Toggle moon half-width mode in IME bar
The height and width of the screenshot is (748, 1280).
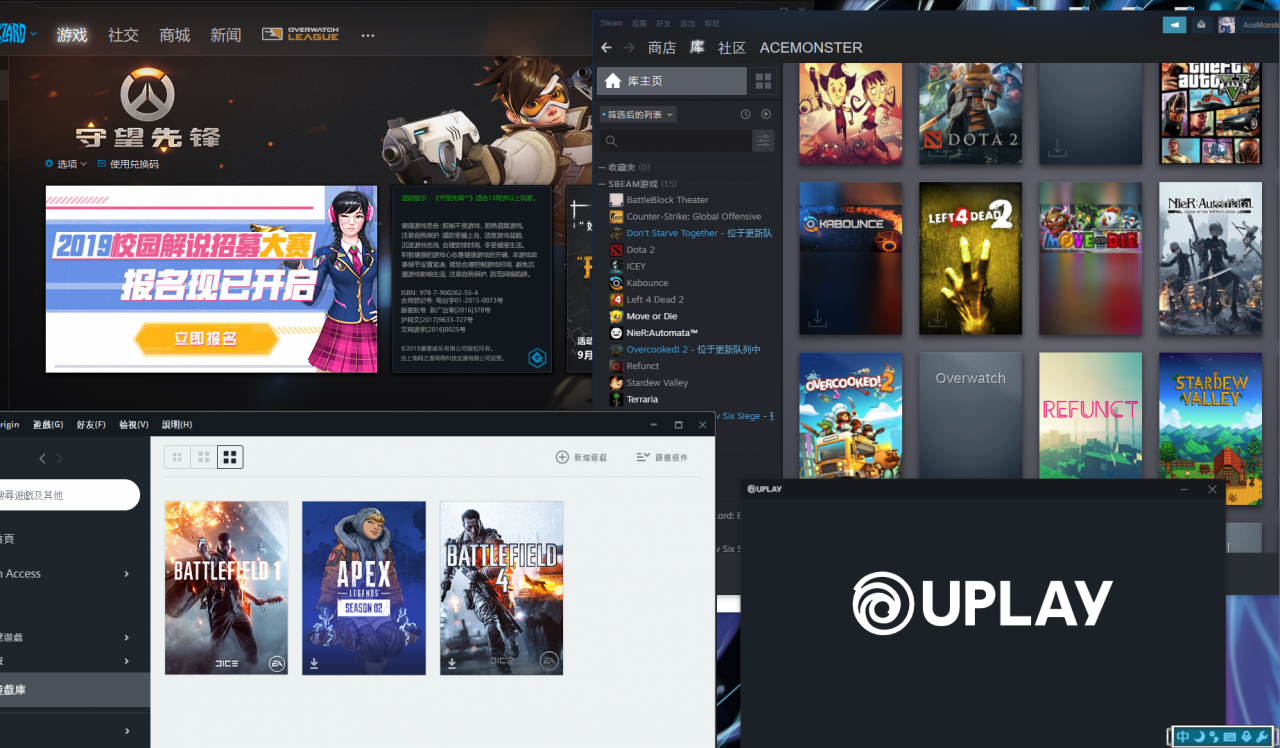pyautogui.click(x=1199, y=737)
